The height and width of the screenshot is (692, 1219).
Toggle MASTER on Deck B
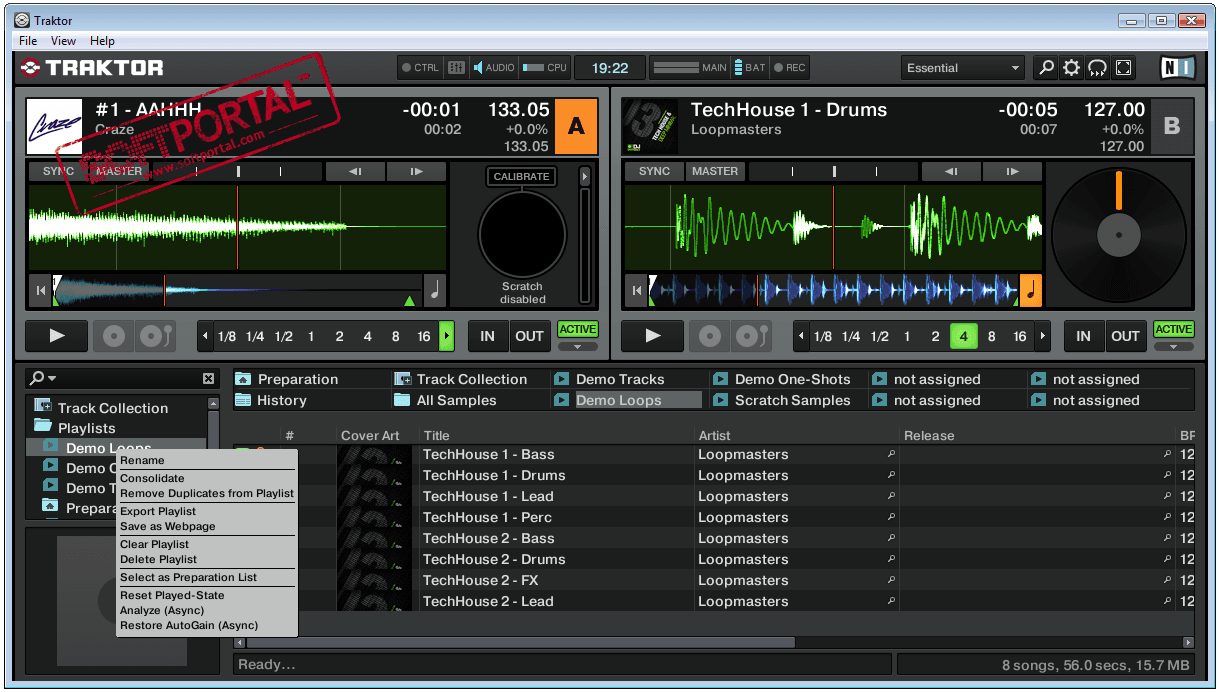point(715,171)
